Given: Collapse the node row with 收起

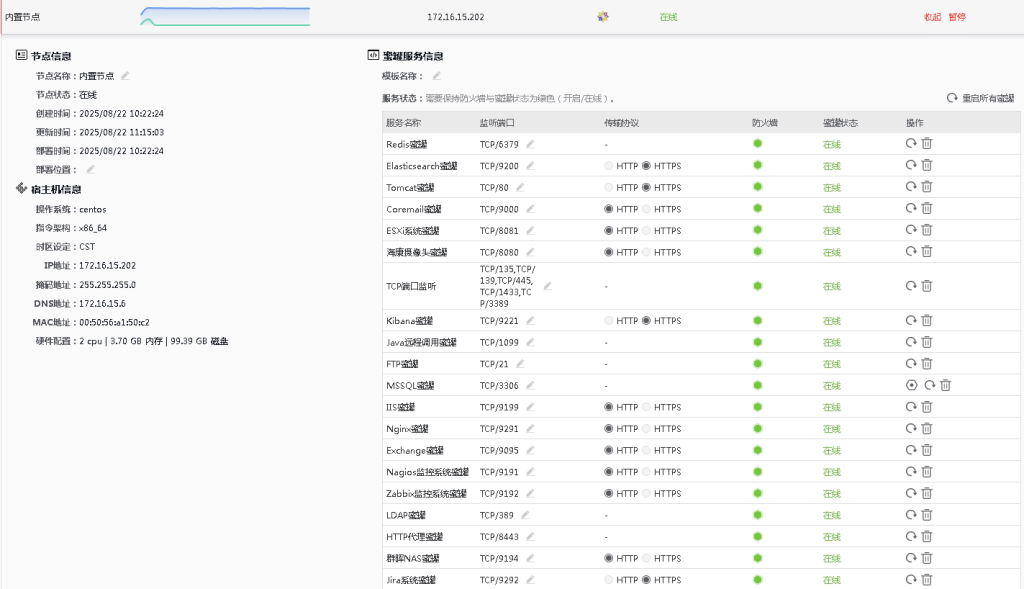Looking at the screenshot, I should [x=932, y=17].
